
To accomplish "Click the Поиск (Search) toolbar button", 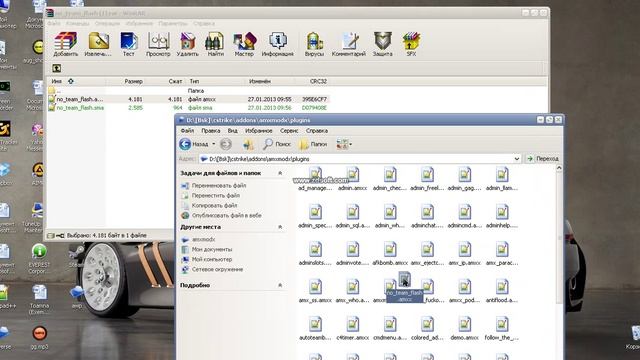I will click(x=277, y=144).
